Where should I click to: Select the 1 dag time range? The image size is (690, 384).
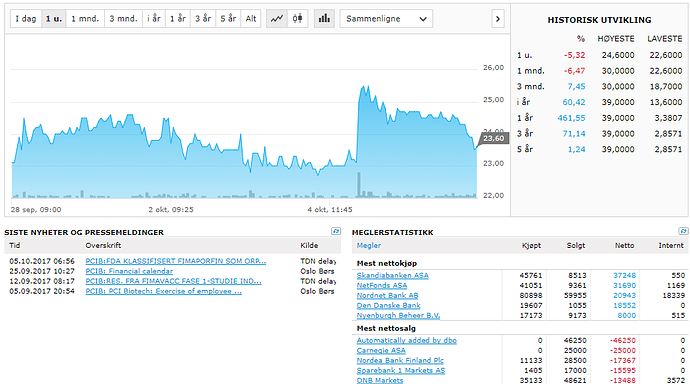click(x=26, y=18)
